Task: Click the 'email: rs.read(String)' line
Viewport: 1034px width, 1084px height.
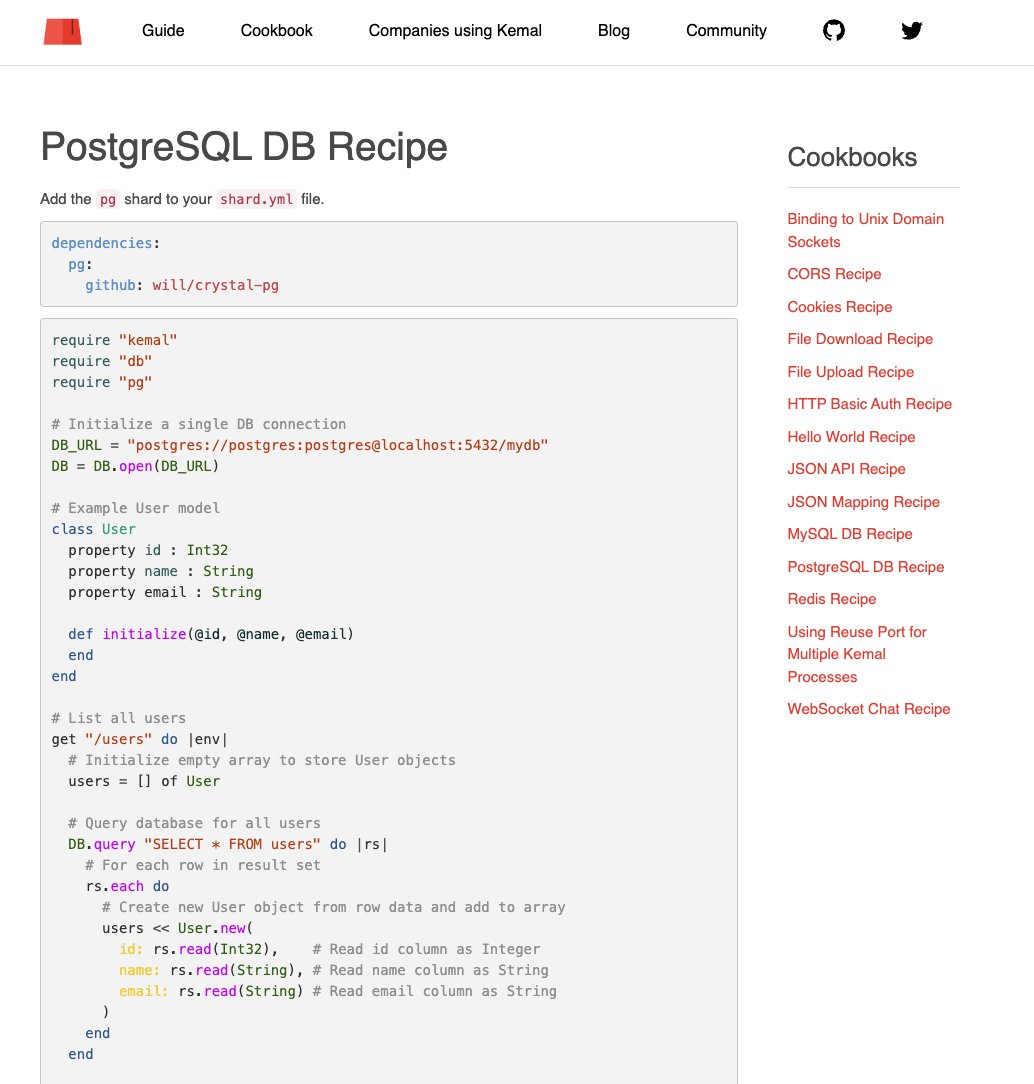Action: coord(338,991)
